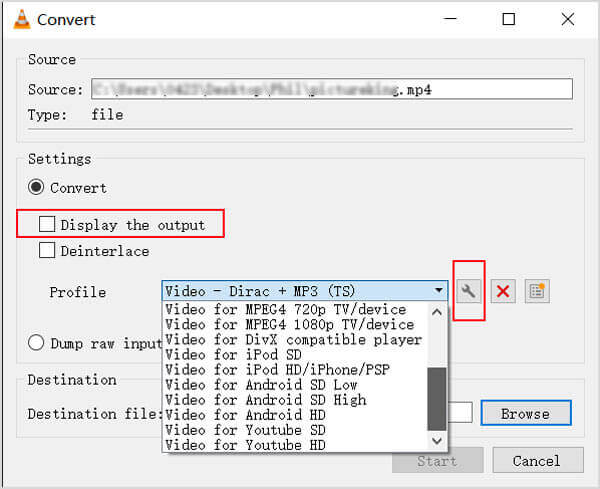Image resolution: width=600 pixels, height=489 pixels.
Task: Toggle the Deinterlace checkbox
Action: (x=47, y=250)
